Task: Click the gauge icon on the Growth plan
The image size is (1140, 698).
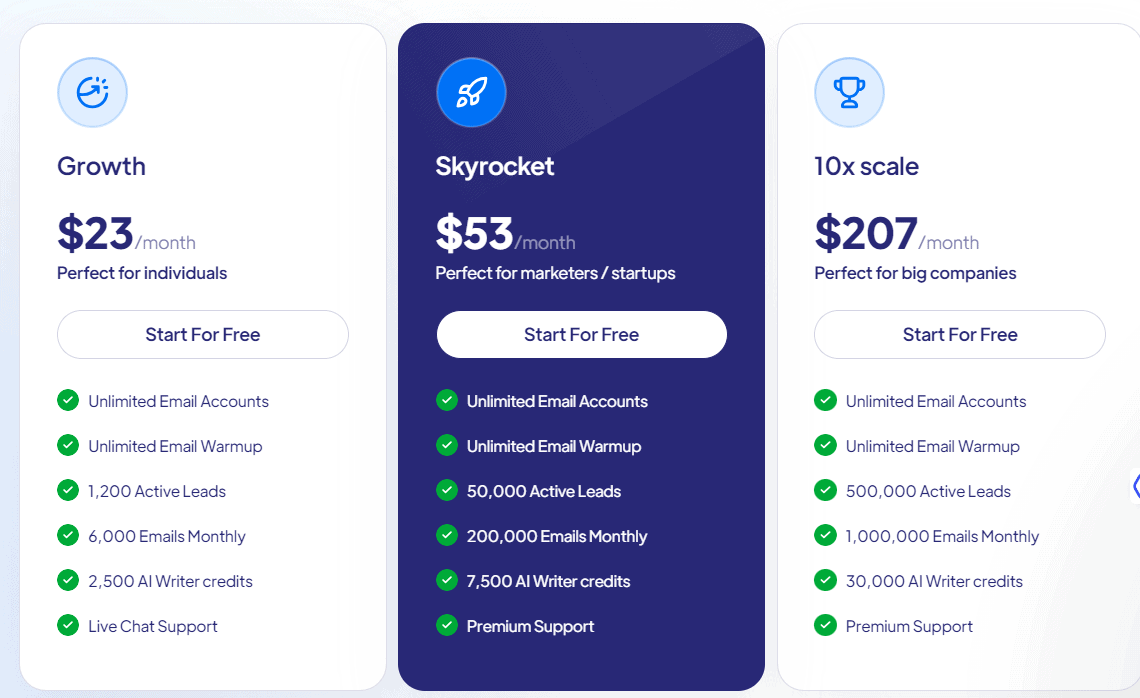Action: pos(92,92)
